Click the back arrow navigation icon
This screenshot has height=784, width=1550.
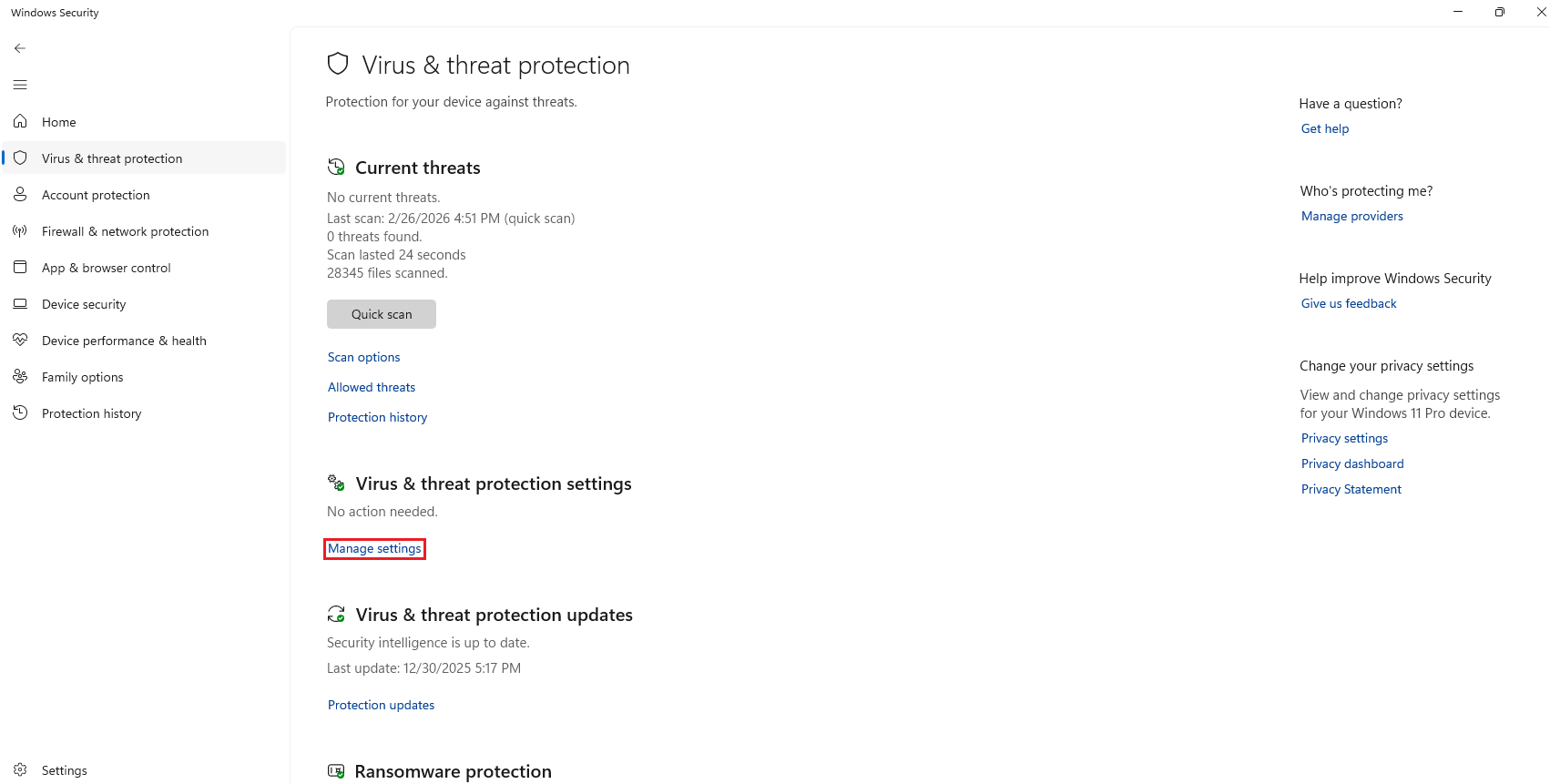19,47
